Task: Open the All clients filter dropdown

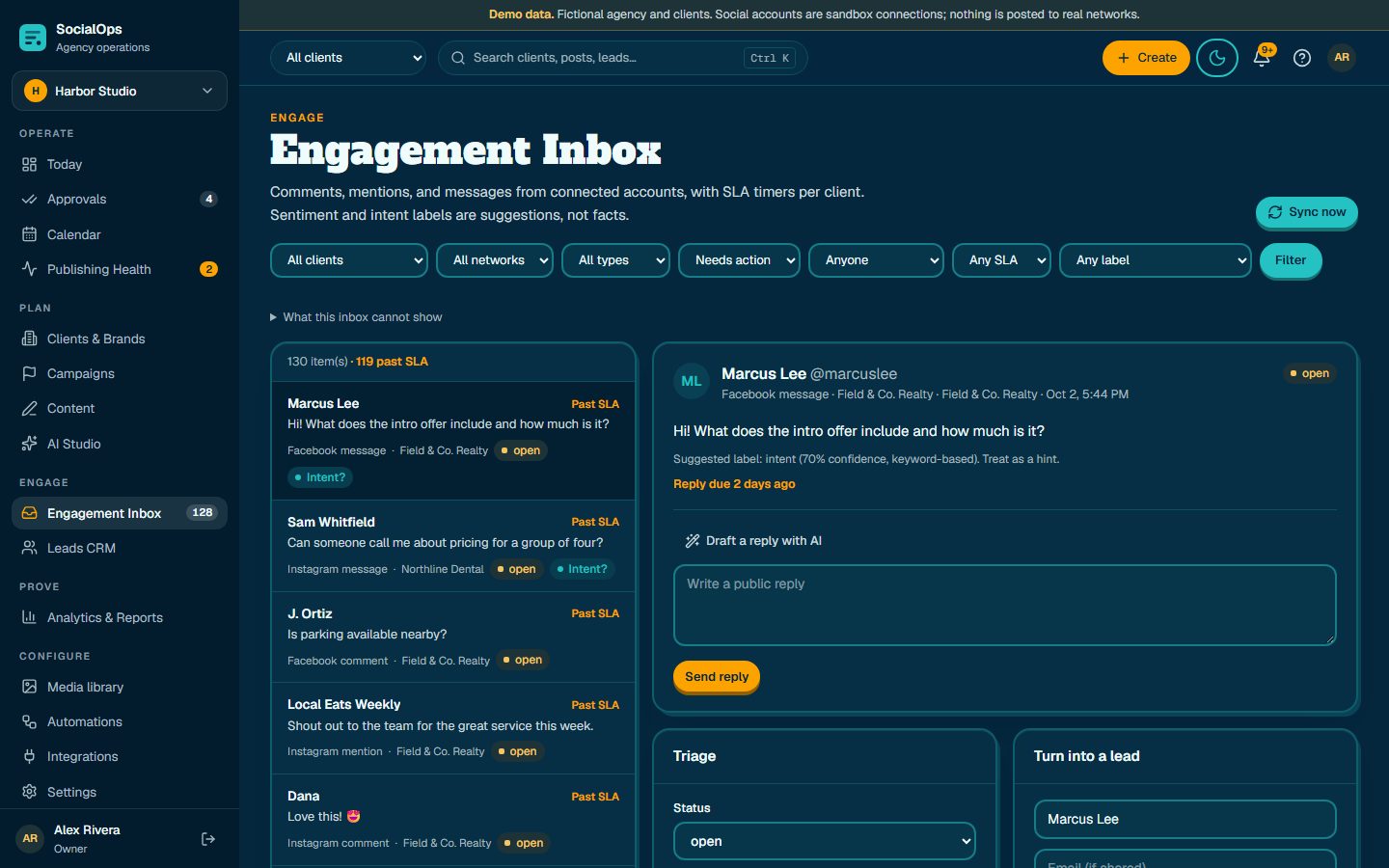Action: click(349, 260)
